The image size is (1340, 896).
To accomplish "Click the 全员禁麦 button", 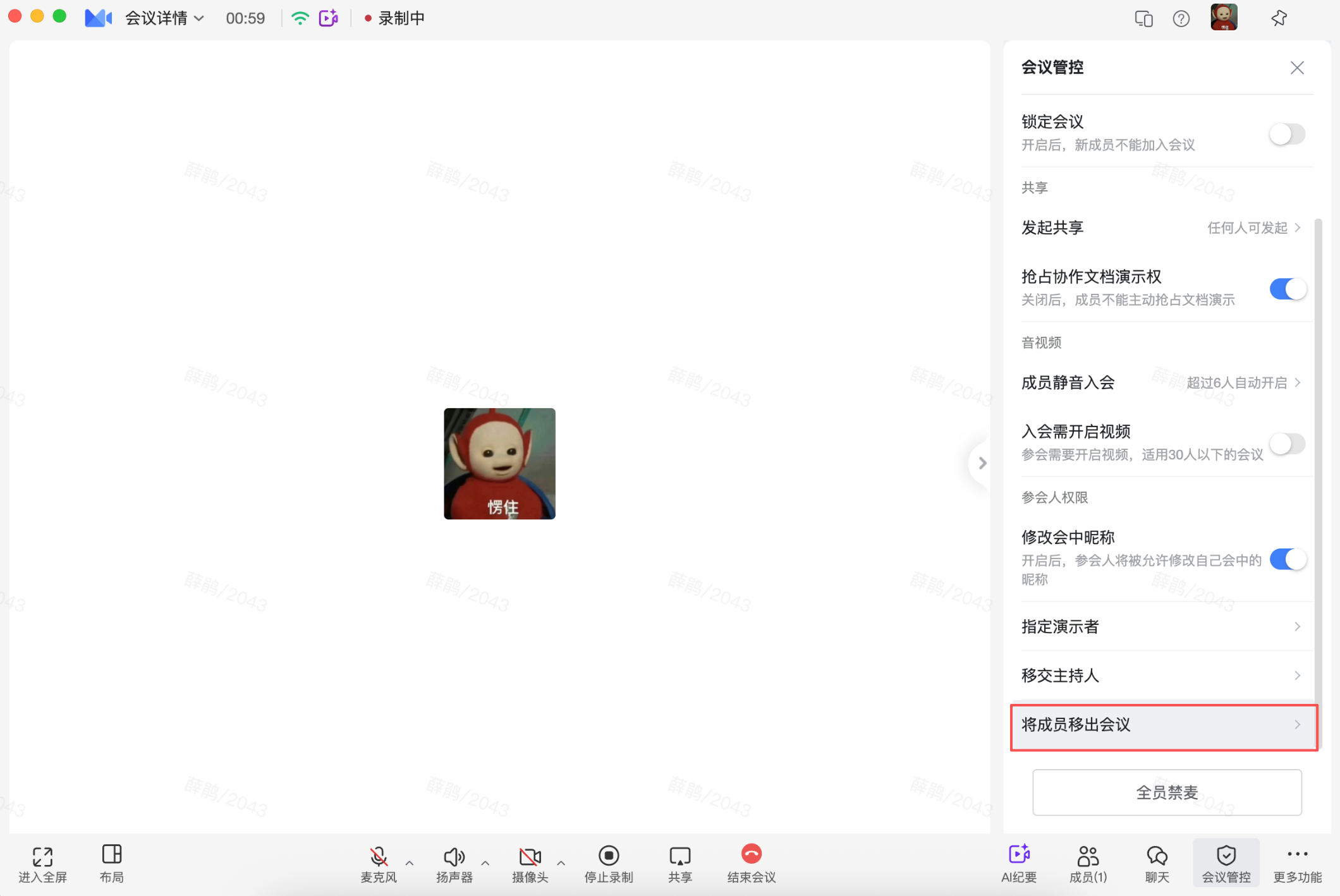I will [1167, 792].
